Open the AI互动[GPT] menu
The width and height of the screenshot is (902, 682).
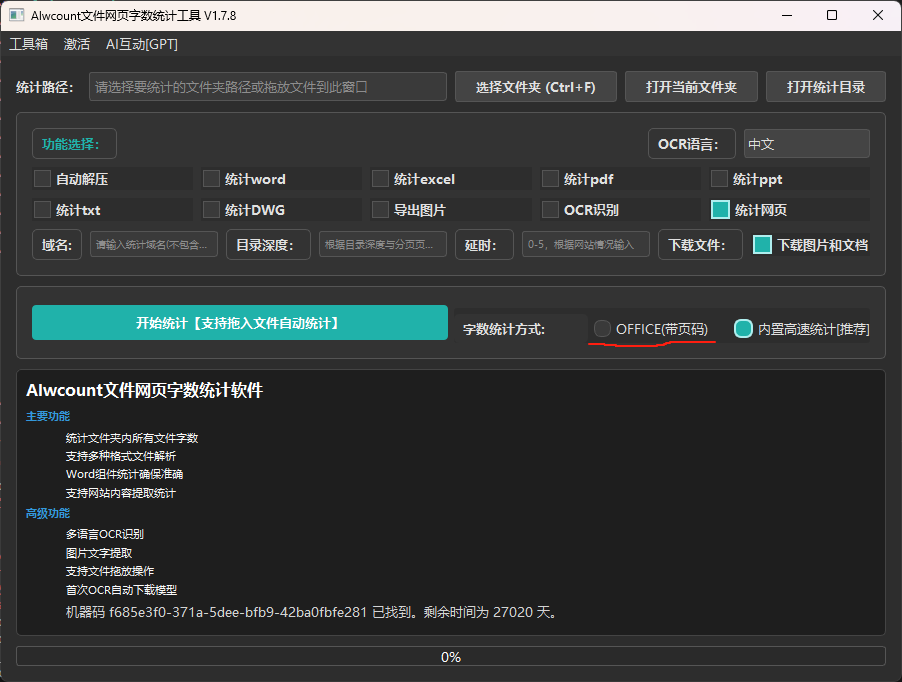tap(142, 44)
